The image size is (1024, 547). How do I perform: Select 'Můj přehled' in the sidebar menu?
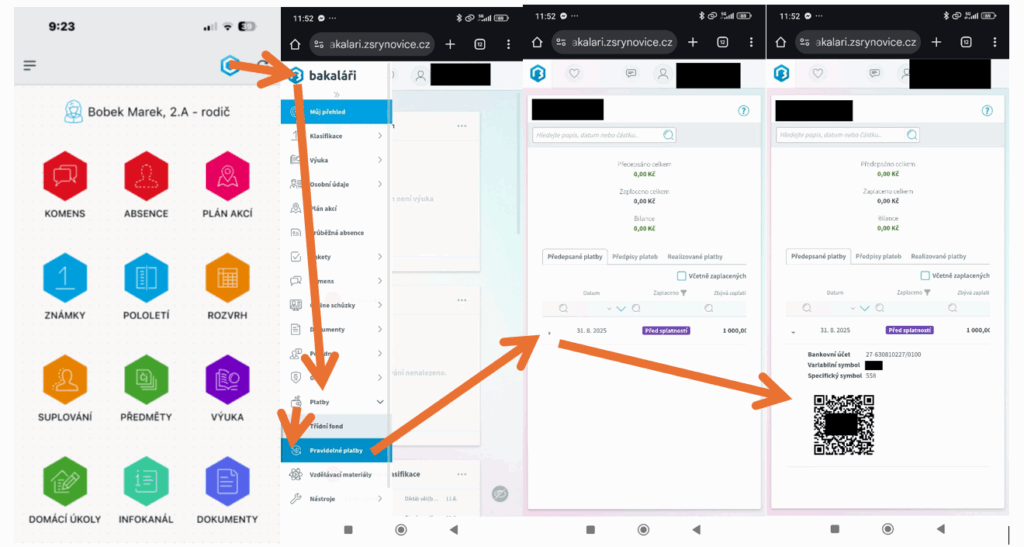tap(331, 111)
